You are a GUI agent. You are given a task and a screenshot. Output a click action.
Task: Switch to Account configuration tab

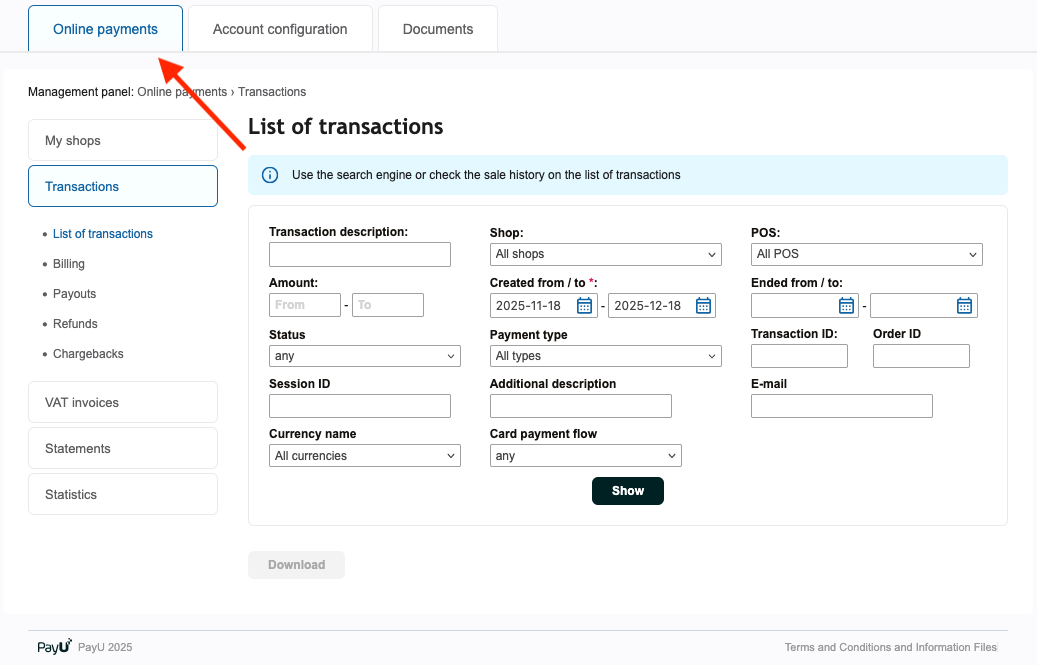(280, 29)
